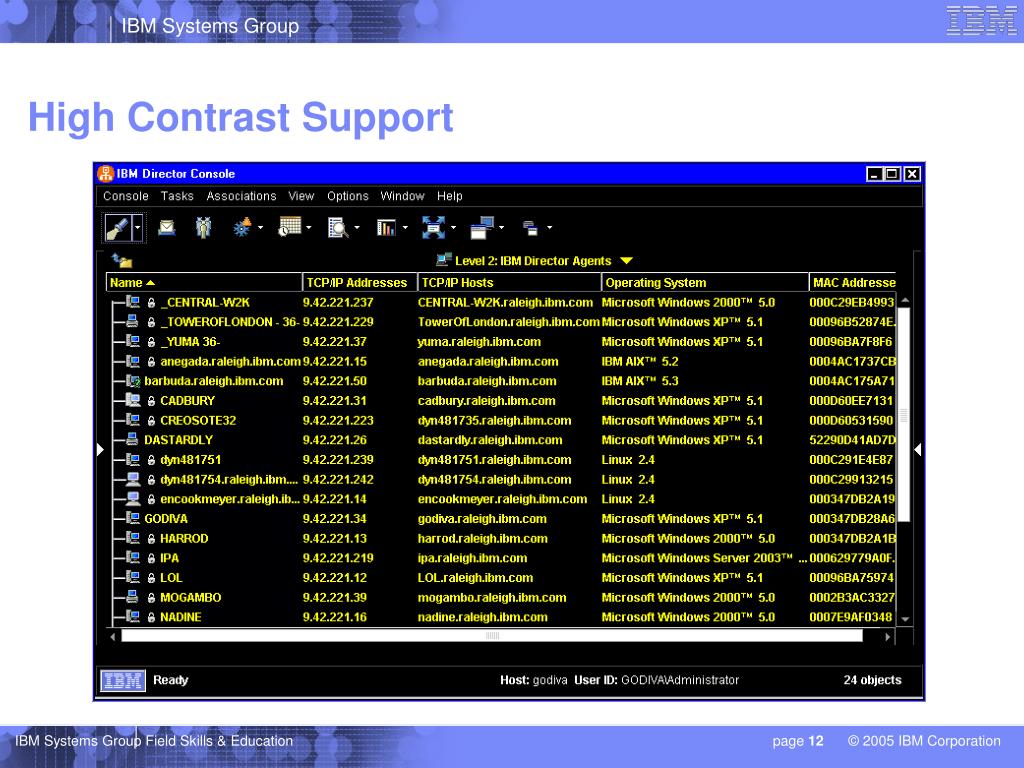Expand the right pane with the white arrow
The width and height of the screenshot is (1024, 768).
pyautogui.click(x=918, y=449)
